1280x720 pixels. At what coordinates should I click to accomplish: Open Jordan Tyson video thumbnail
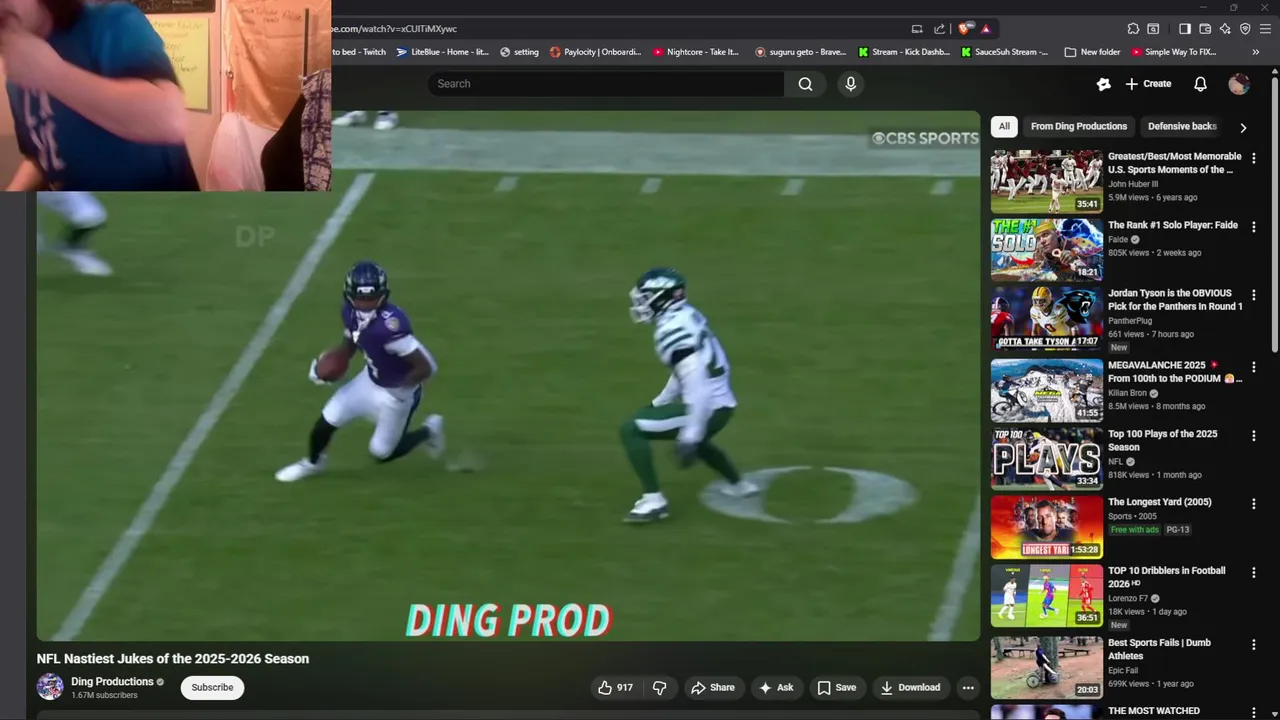pos(1047,318)
